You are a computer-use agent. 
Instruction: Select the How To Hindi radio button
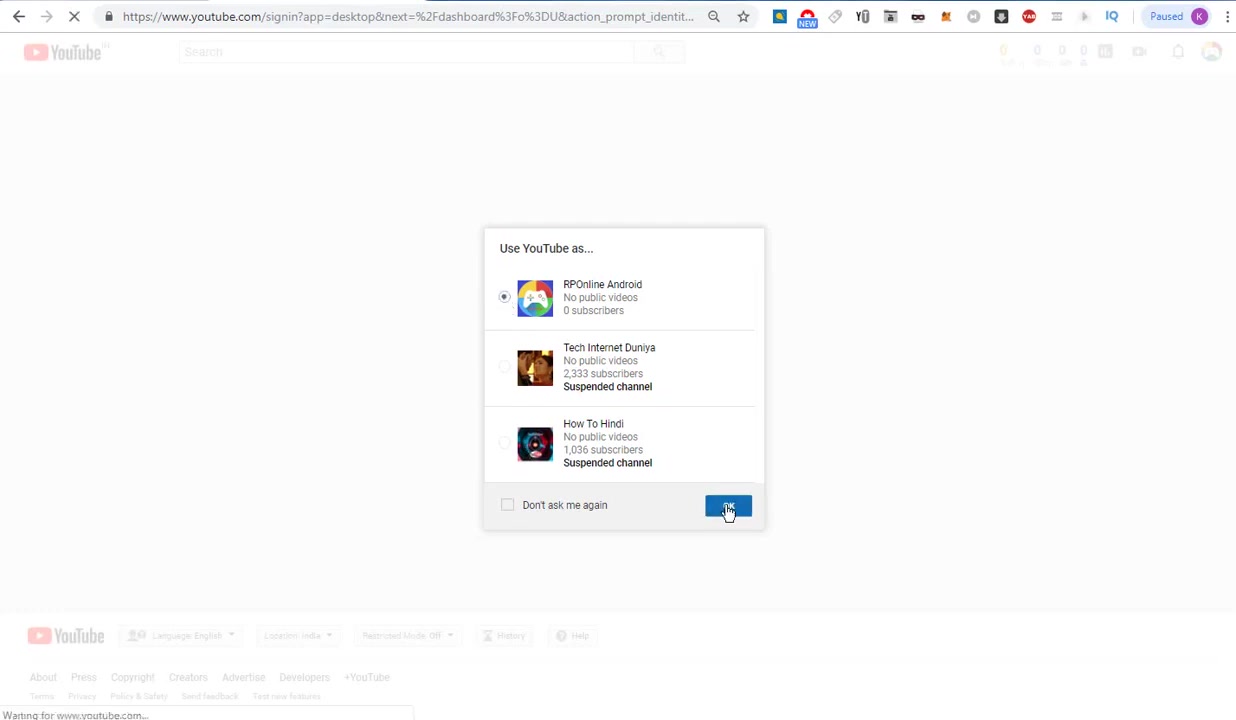click(x=504, y=443)
